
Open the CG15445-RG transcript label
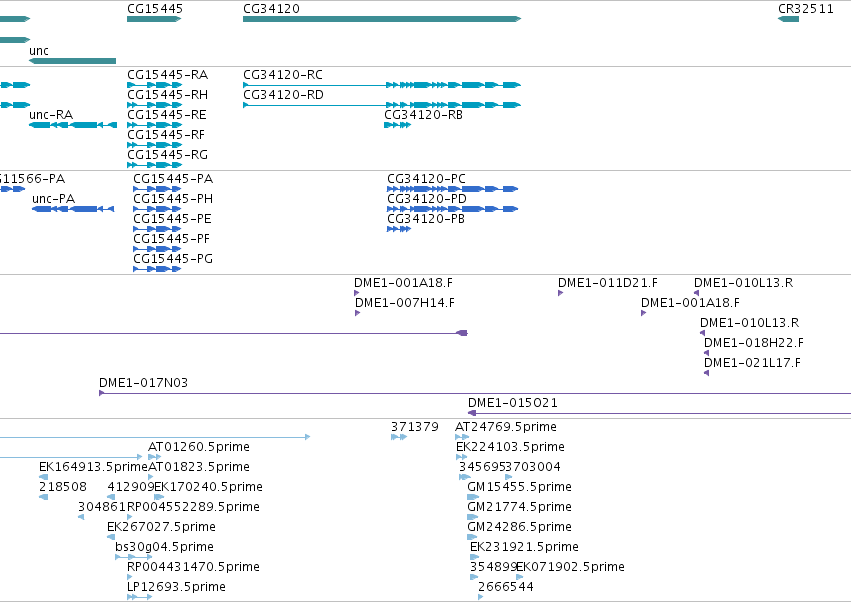tap(167, 155)
